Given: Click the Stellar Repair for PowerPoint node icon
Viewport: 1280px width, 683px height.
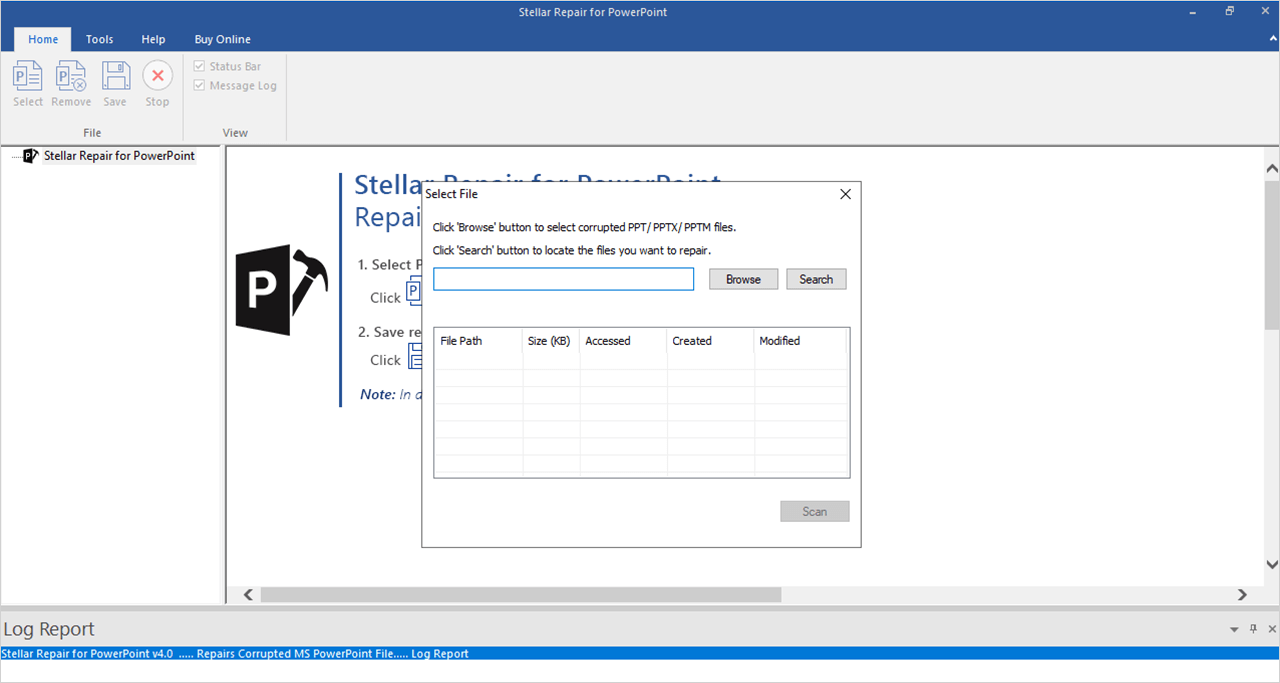Looking at the screenshot, I should [x=30, y=155].
